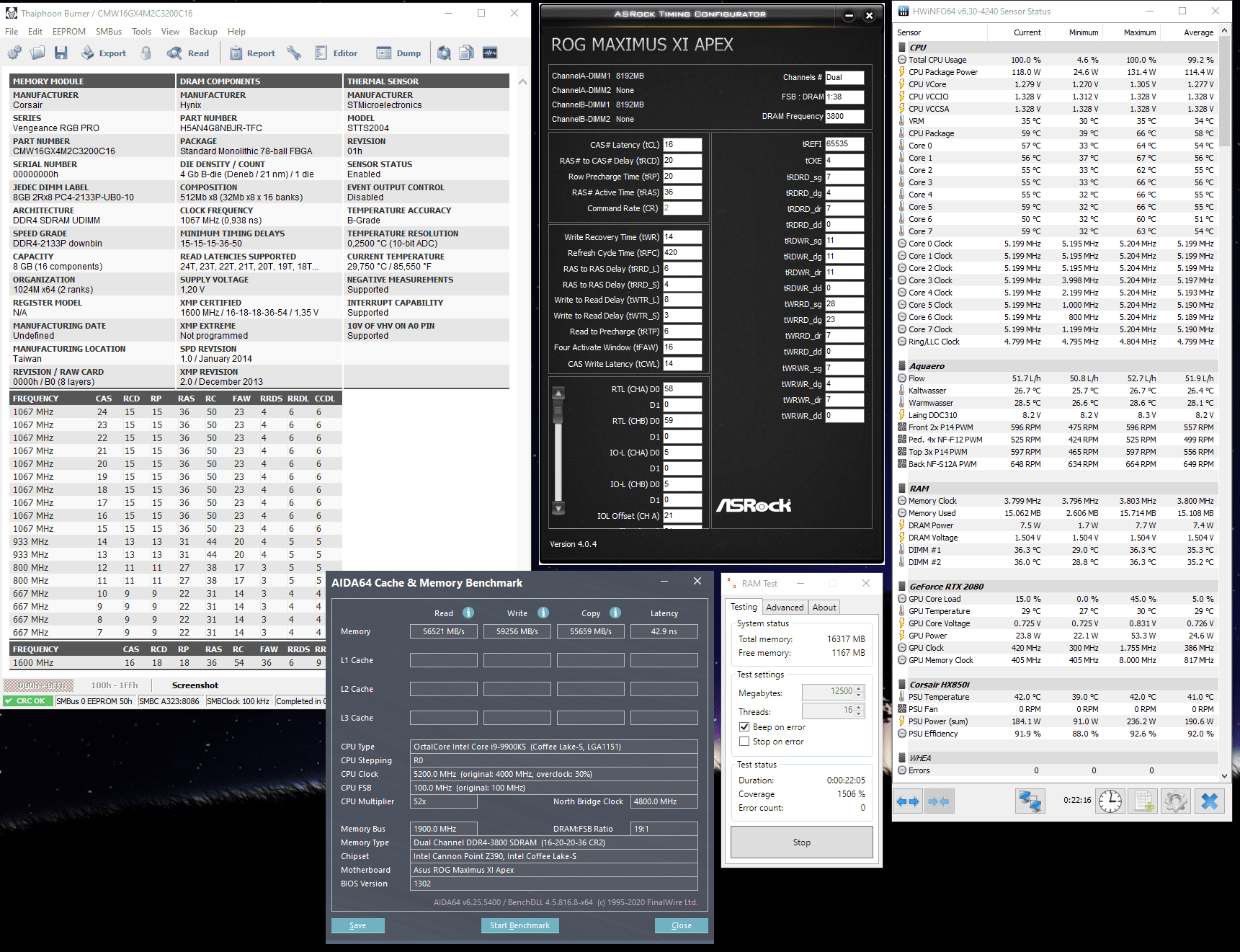Viewport: 1240px width, 952px height.
Task: Click the Maximum column header in HWiNFO
Action: point(1133,32)
